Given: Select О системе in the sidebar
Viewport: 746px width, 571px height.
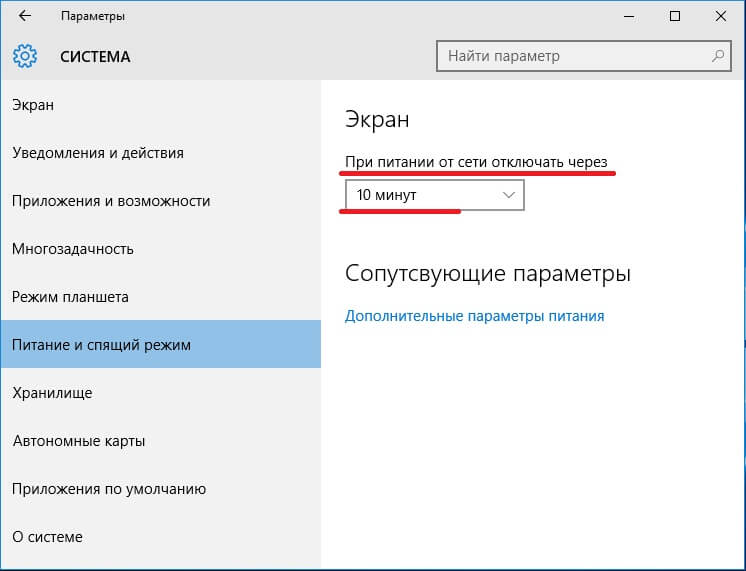Looking at the screenshot, I should pyautogui.click(x=47, y=537).
